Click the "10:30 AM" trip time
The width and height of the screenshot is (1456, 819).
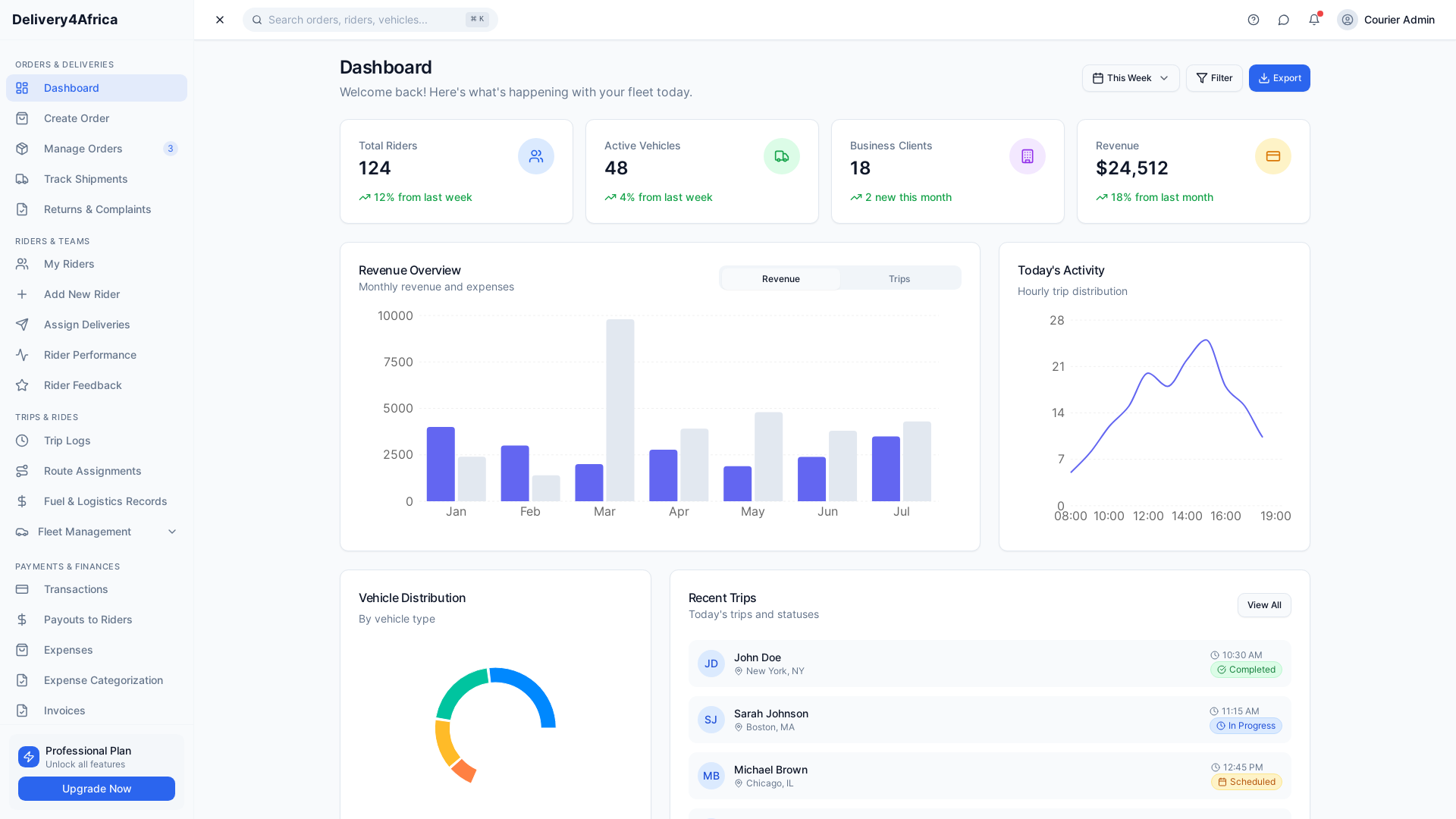coord(1242,655)
